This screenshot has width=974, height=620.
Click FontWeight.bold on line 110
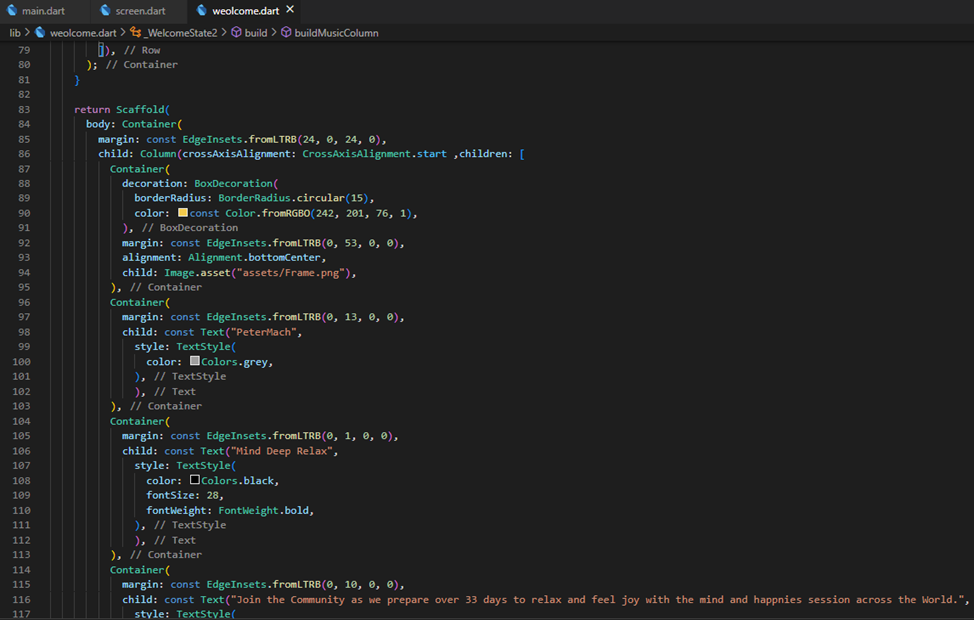point(263,511)
